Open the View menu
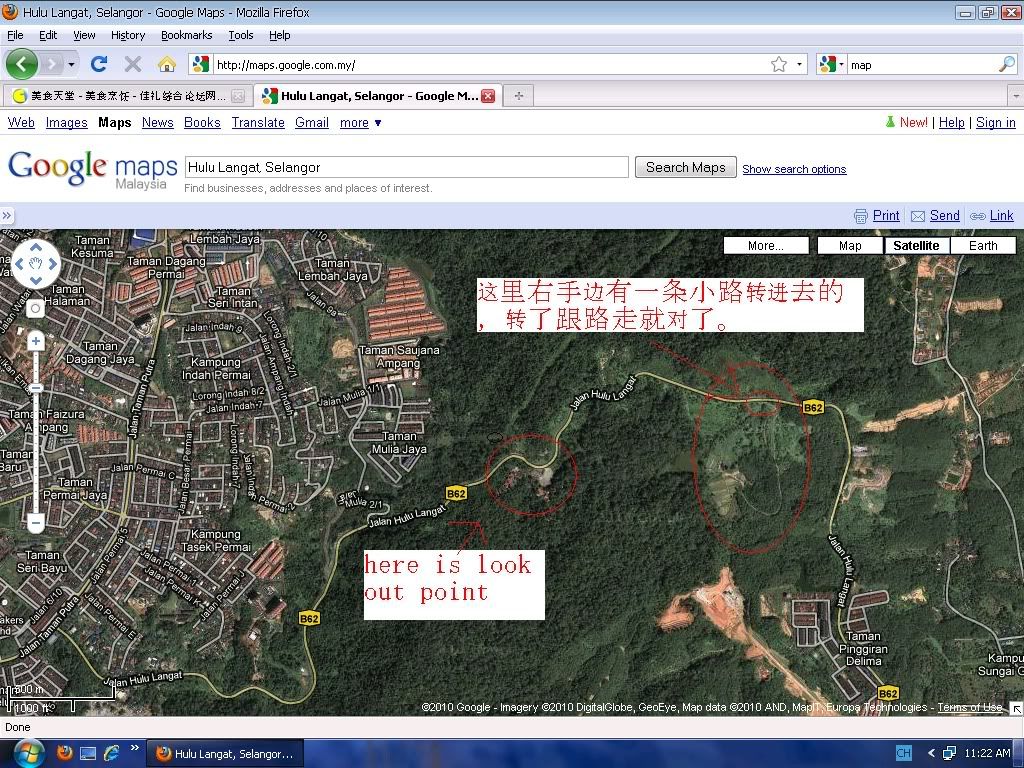 [x=84, y=35]
